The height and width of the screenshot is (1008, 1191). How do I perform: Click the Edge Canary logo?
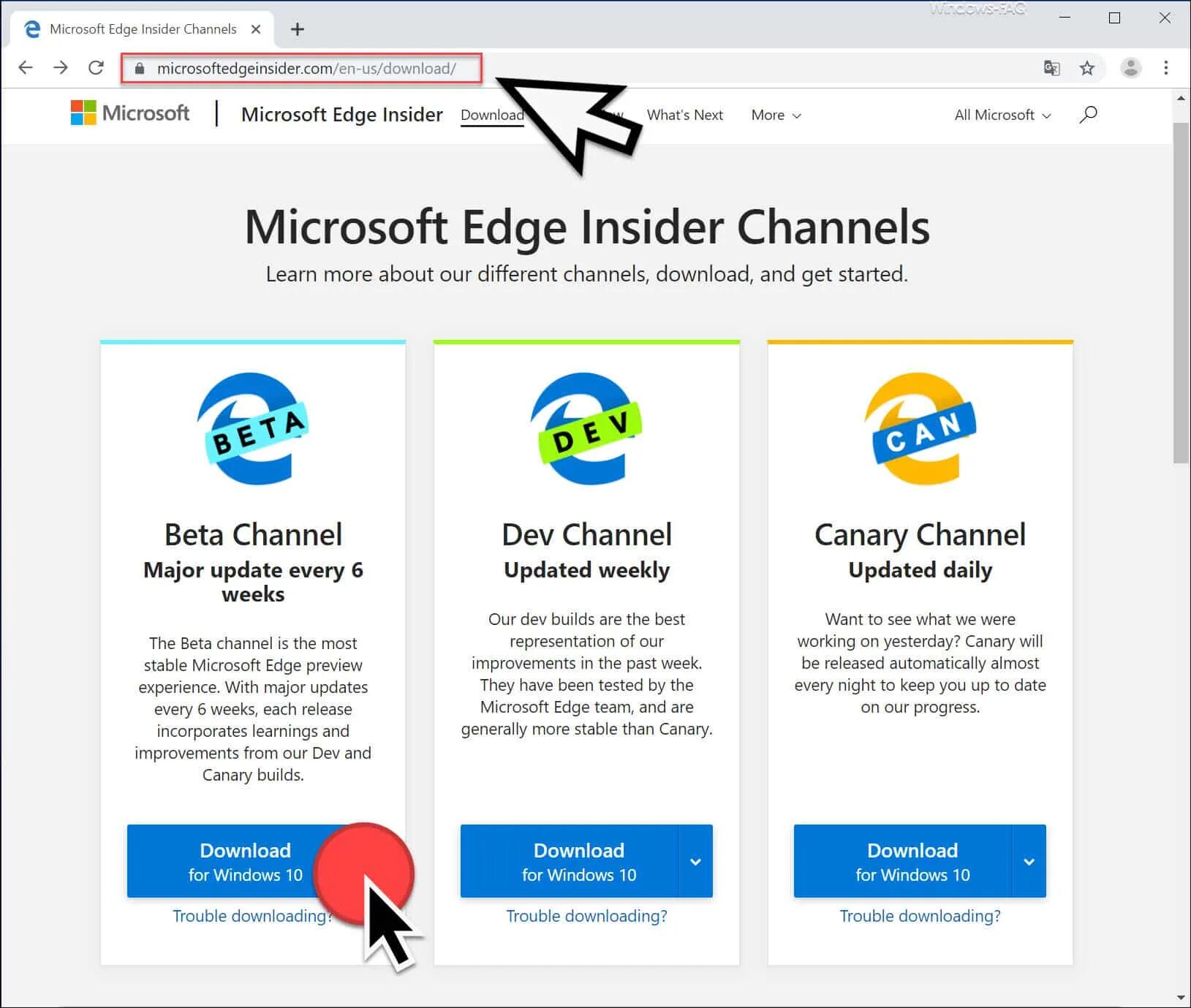pos(920,429)
